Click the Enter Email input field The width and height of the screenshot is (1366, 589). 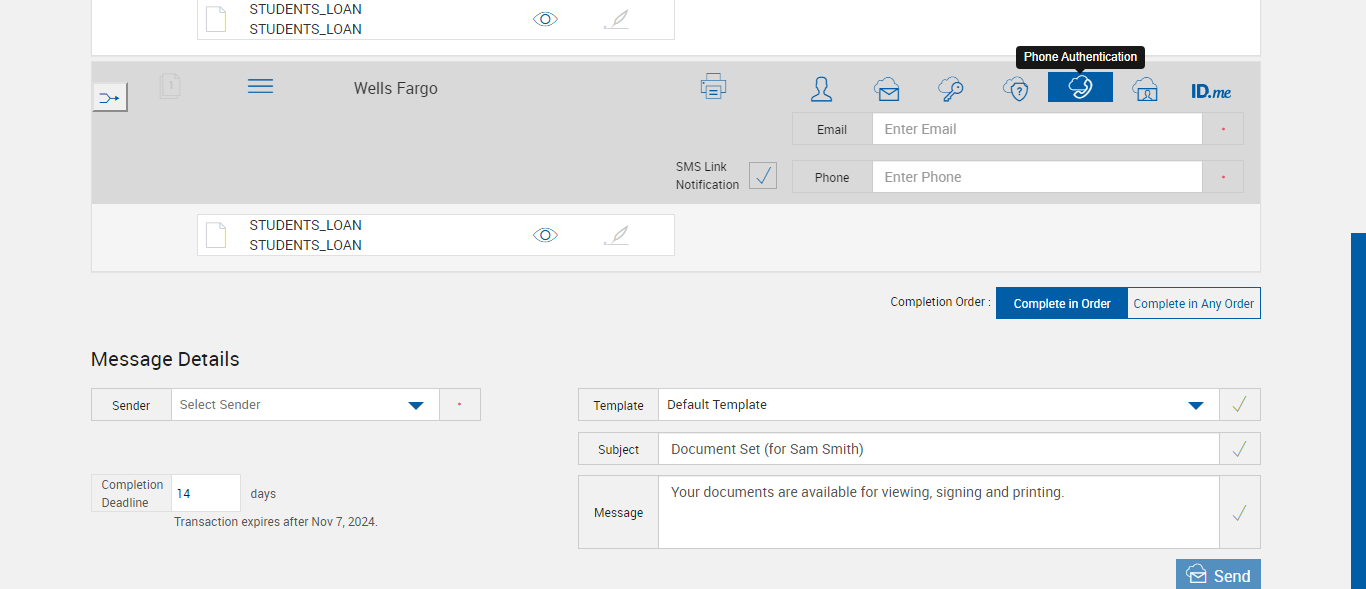point(1036,129)
